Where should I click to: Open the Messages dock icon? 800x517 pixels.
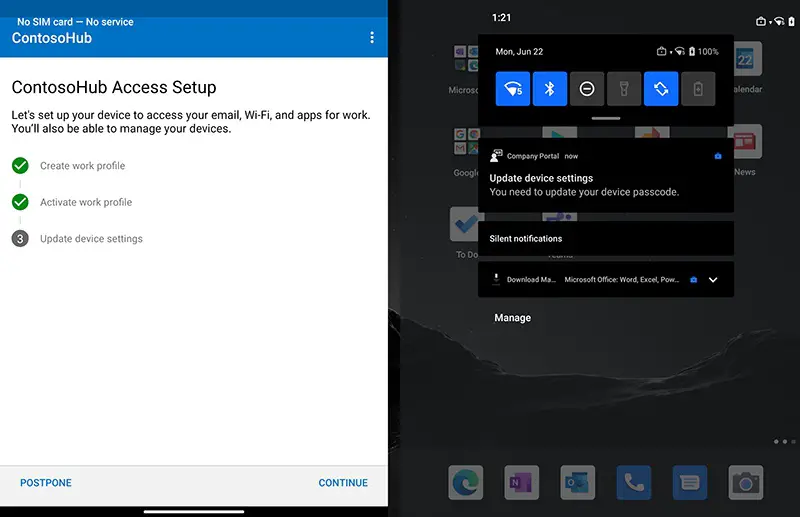(690, 482)
